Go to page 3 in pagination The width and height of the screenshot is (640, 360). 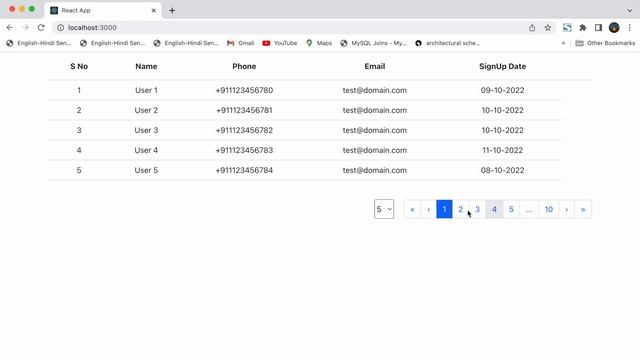477,209
